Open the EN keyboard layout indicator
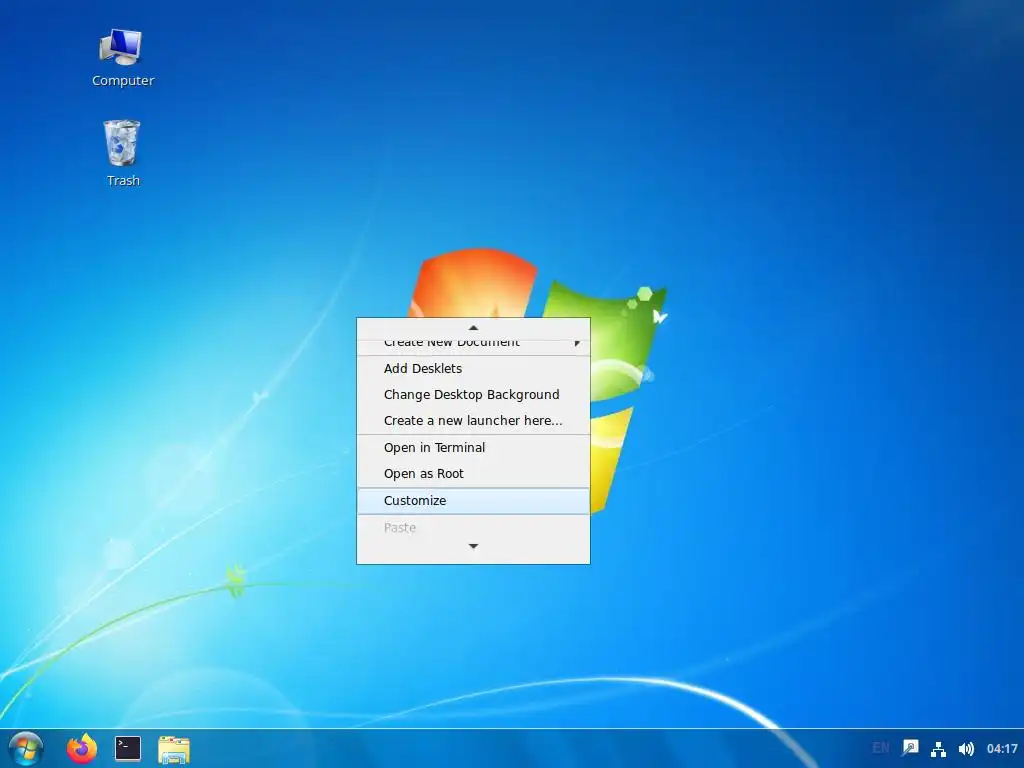 880,748
